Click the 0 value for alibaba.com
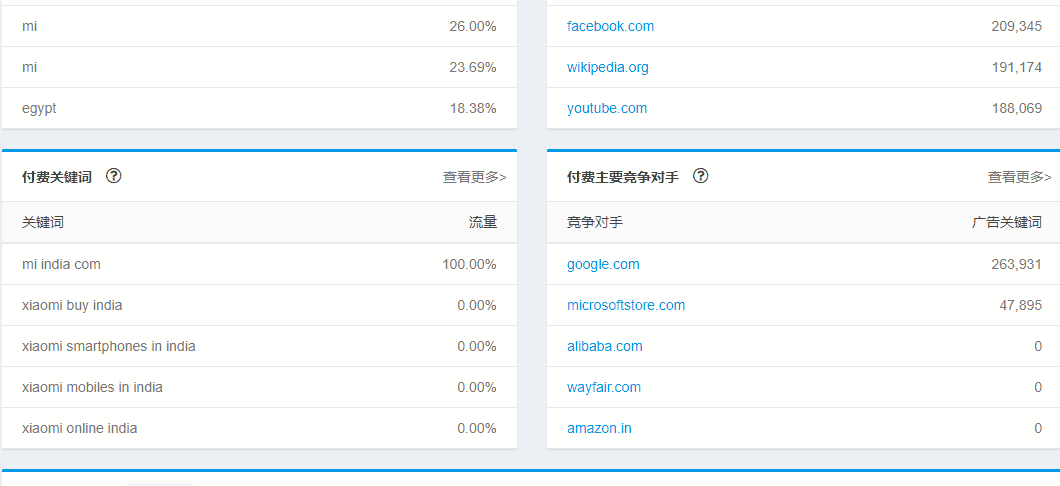 [1038, 347]
